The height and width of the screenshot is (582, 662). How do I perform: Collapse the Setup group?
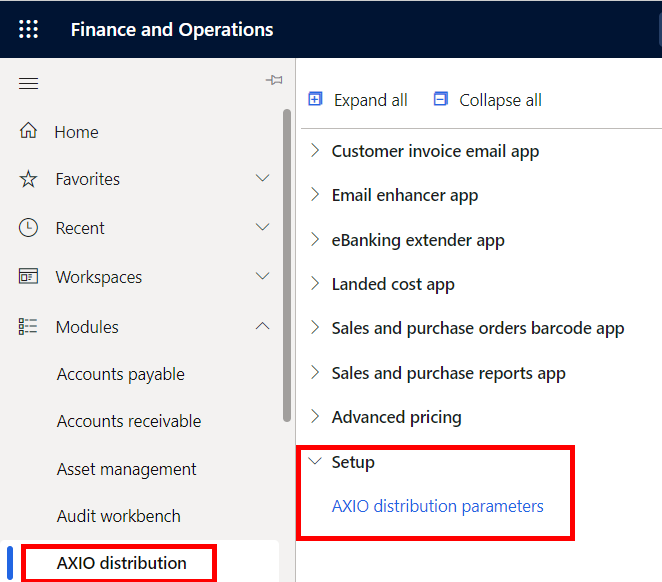pyautogui.click(x=315, y=461)
